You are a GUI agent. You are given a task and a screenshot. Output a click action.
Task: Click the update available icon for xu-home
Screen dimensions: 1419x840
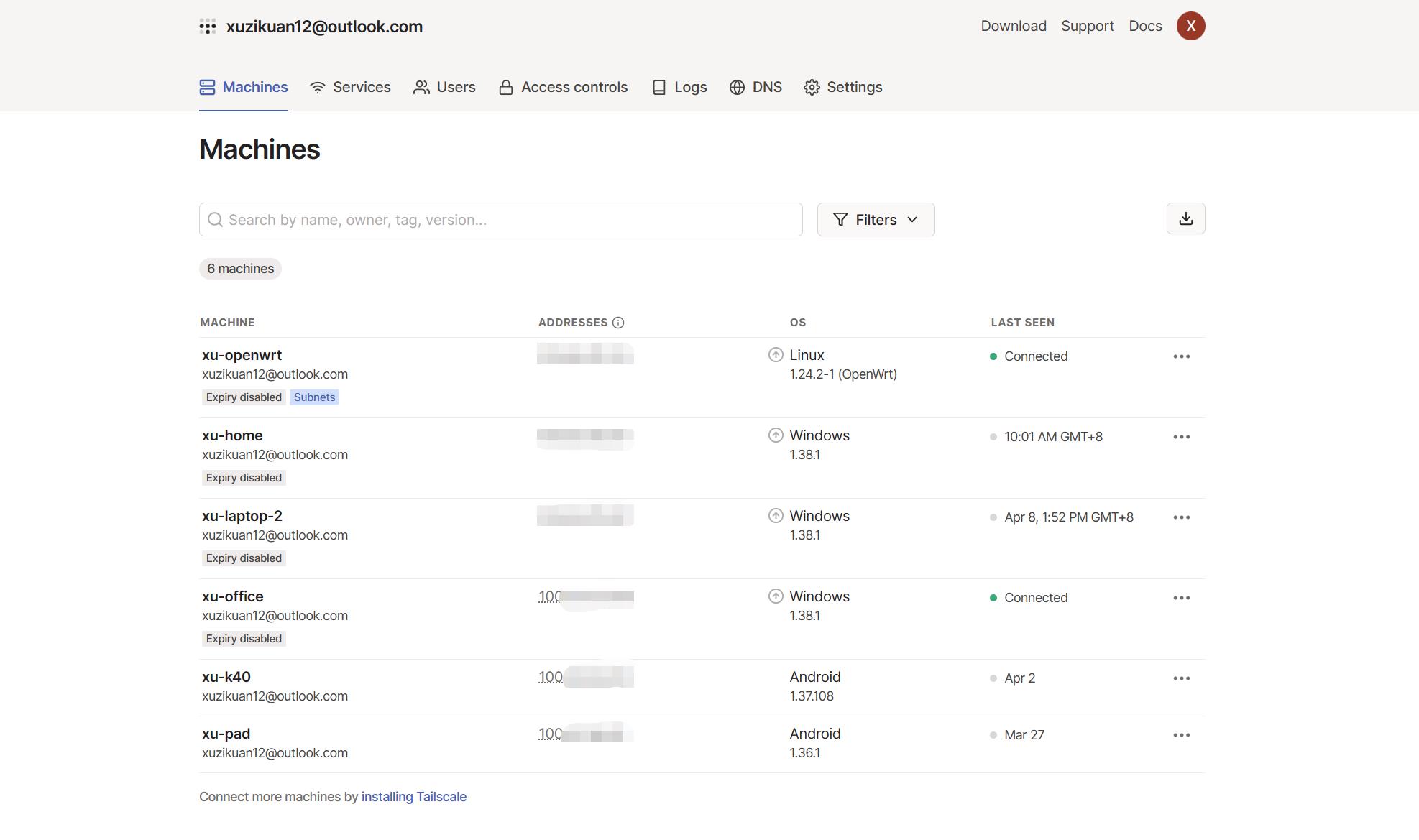coord(776,435)
